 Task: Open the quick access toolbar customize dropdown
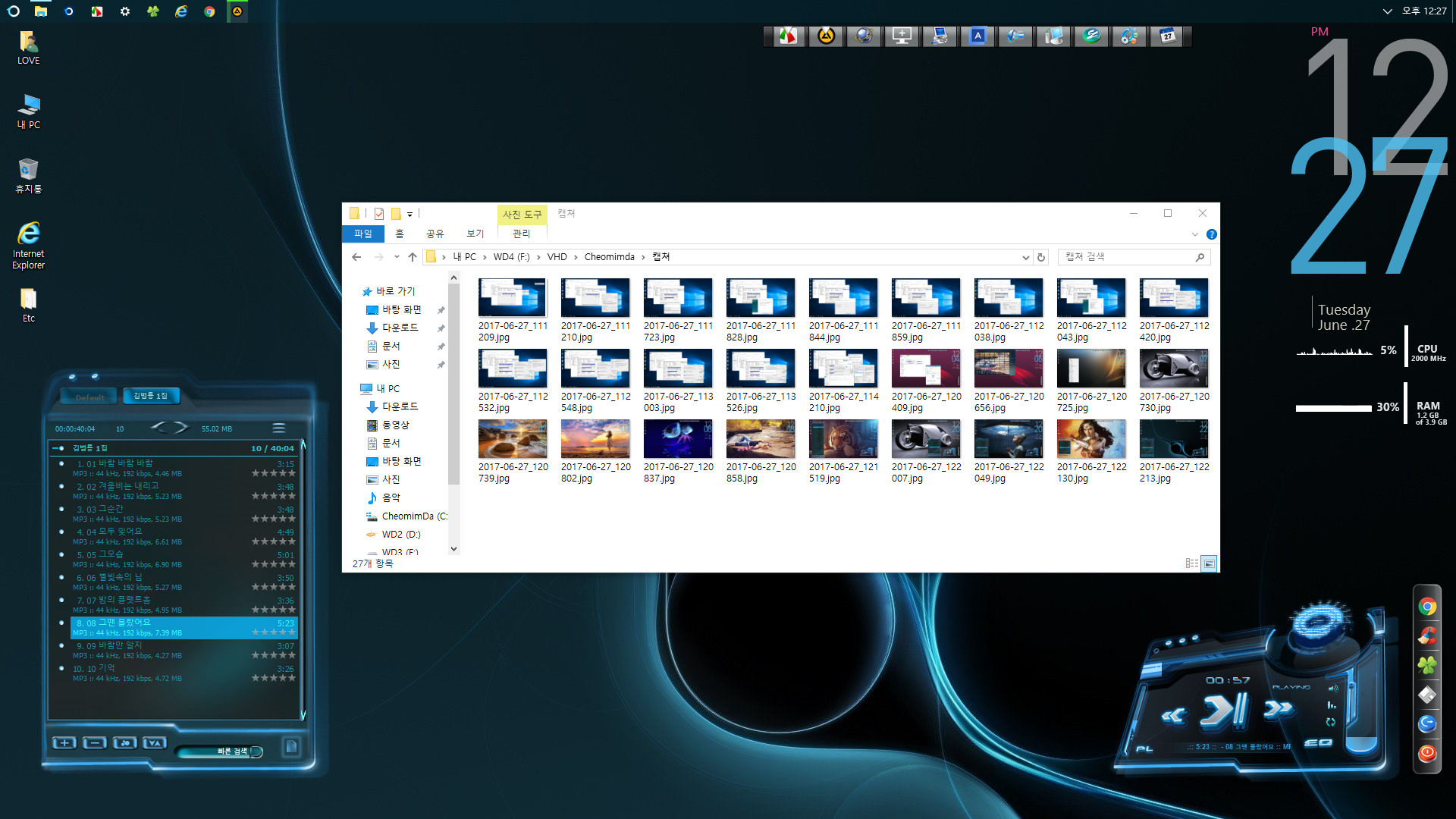pos(409,214)
